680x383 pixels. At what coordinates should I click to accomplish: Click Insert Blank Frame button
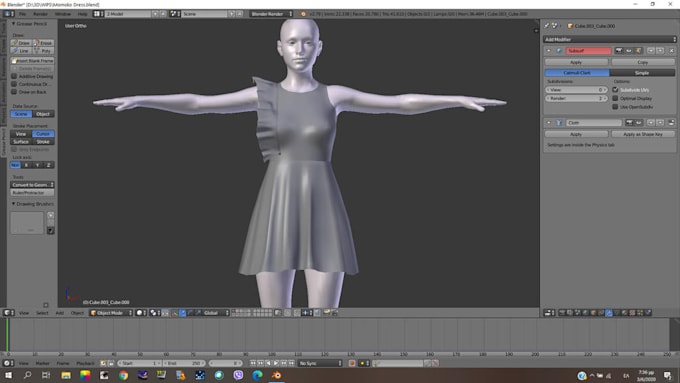33,61
